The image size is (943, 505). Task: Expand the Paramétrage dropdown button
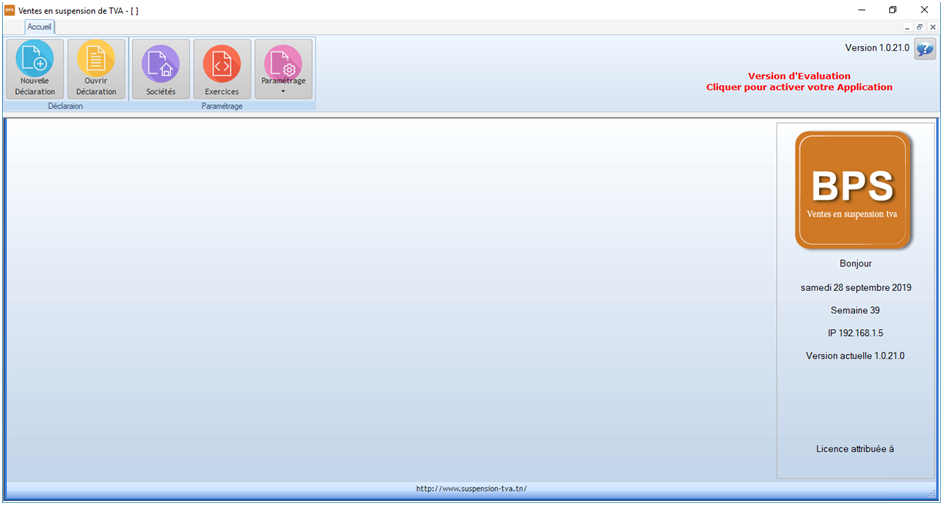tap(283, 69)
